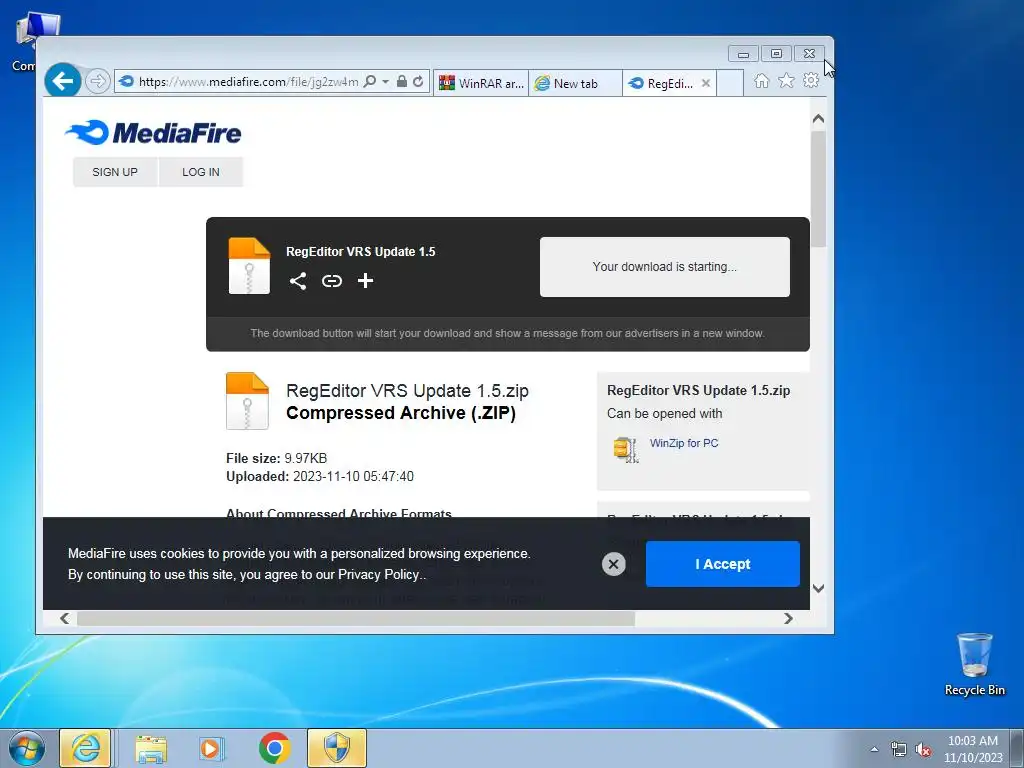Click the vertical scrollbar up arrow
The height and width of the screenshot is (768, 1024).
pos(818,119)
